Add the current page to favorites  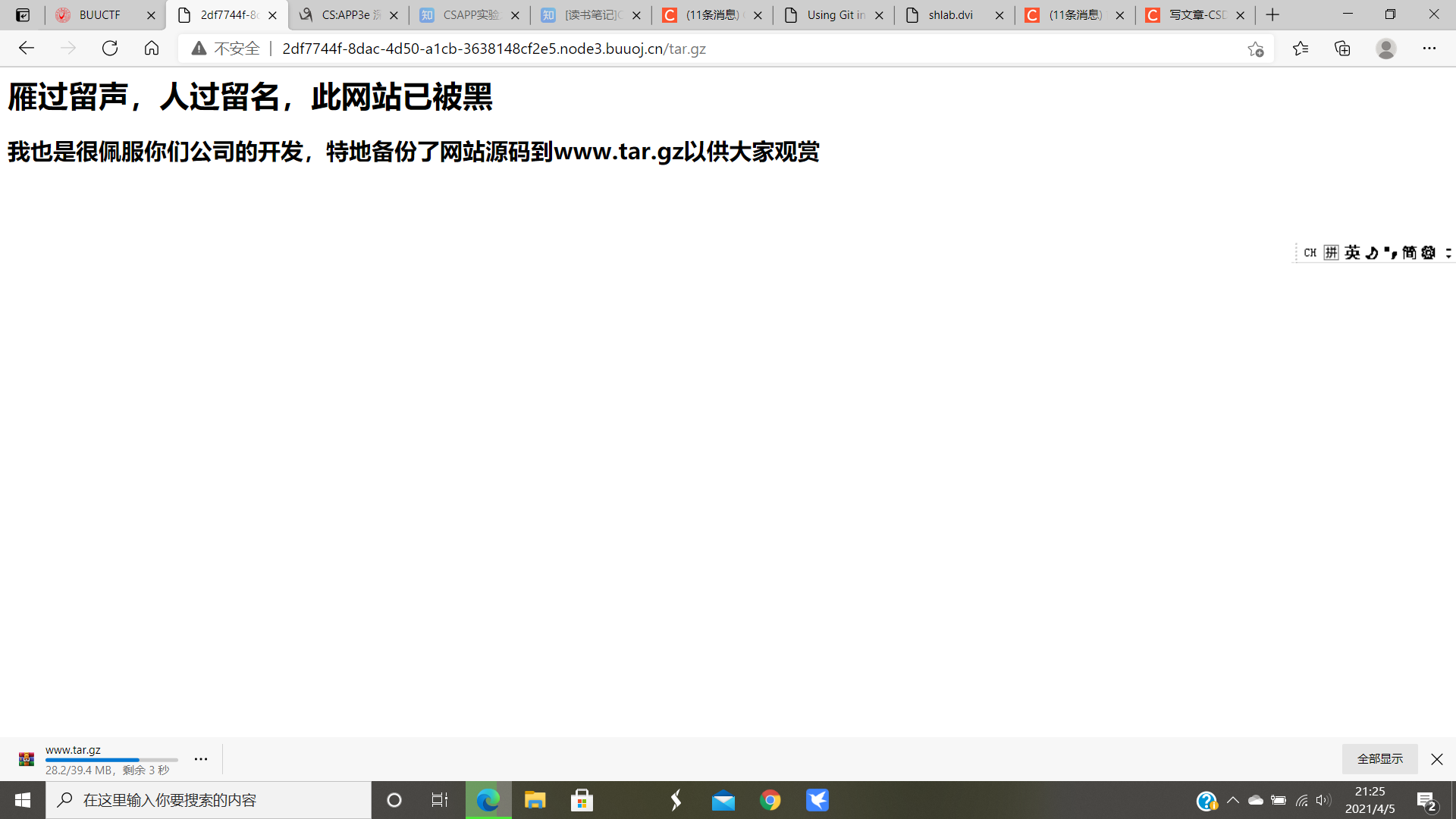click(1256, 49)
